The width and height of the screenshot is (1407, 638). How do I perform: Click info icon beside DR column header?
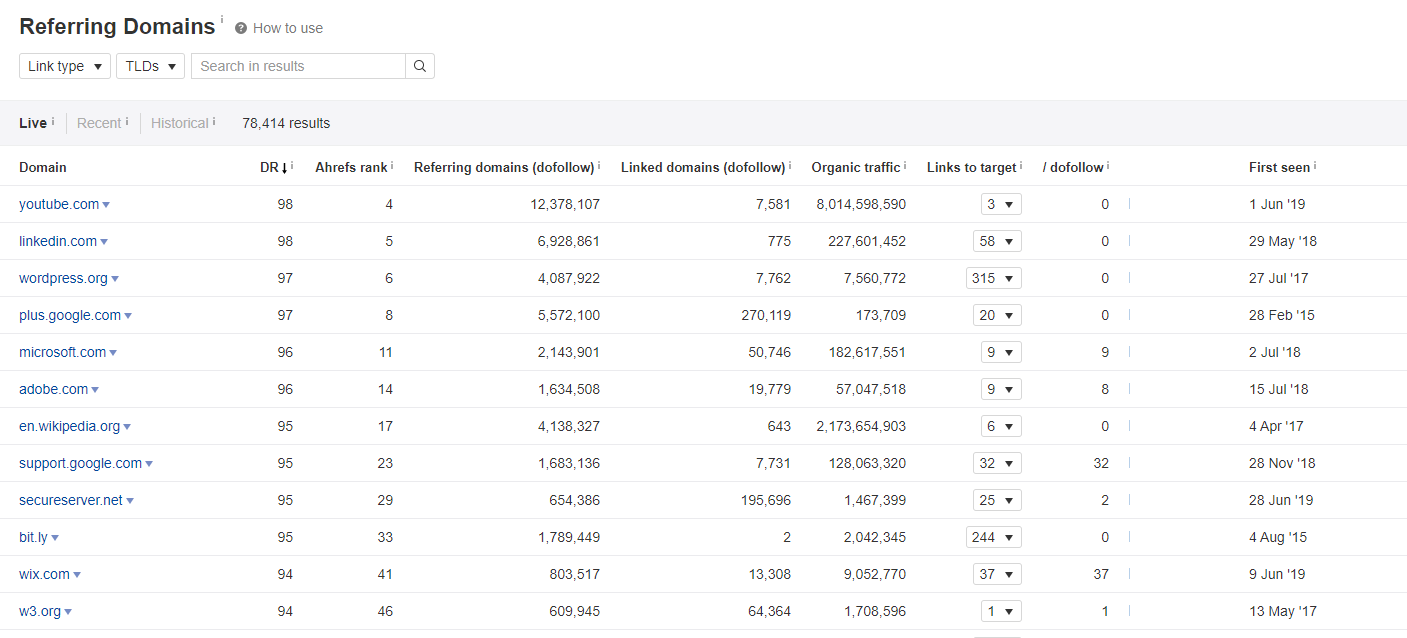click(291, 166)
